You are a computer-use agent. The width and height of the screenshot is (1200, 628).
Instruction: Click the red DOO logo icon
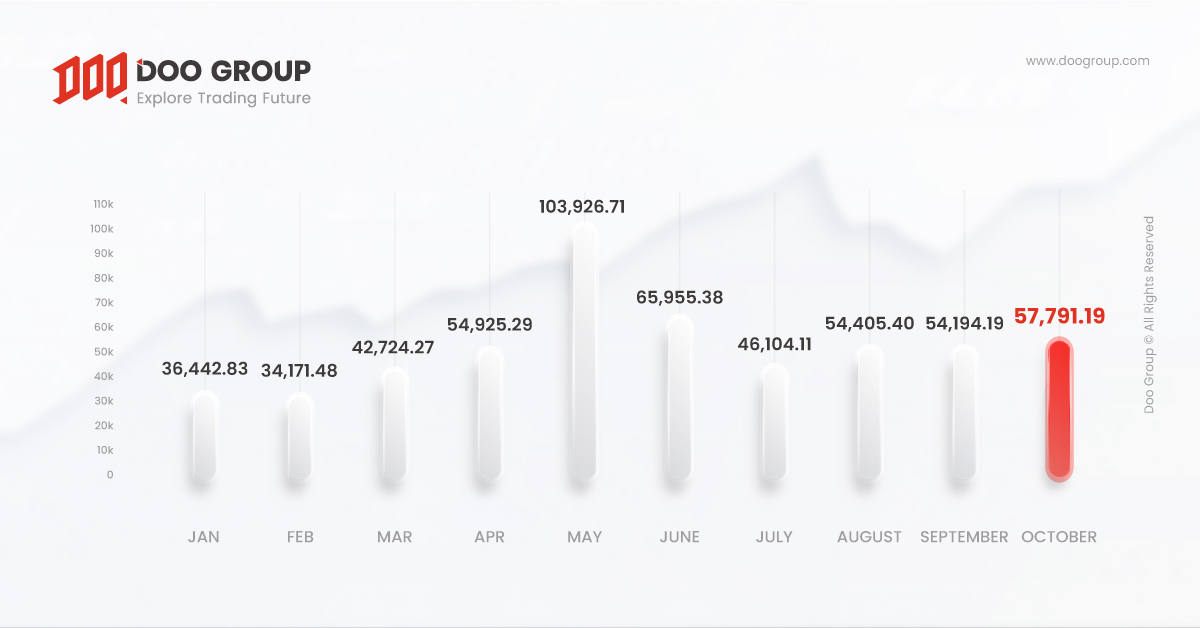click(90, 80)
